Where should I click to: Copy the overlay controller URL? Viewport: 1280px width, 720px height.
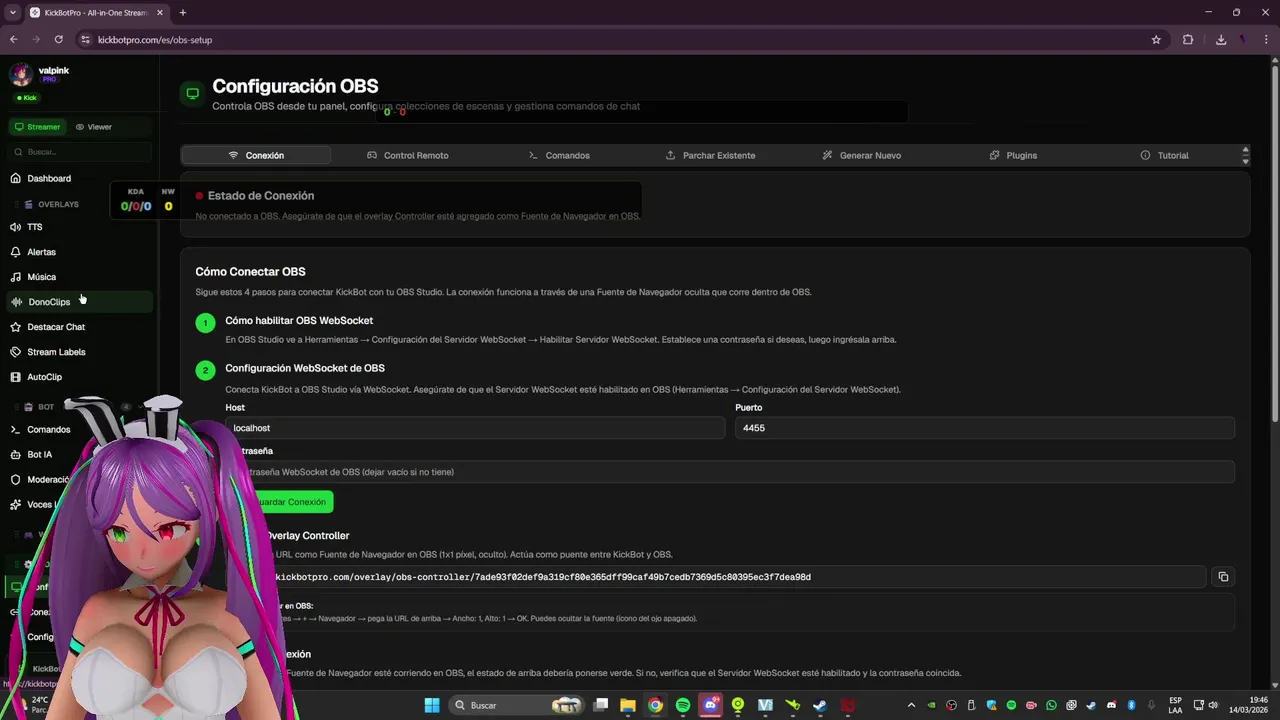1223,577
